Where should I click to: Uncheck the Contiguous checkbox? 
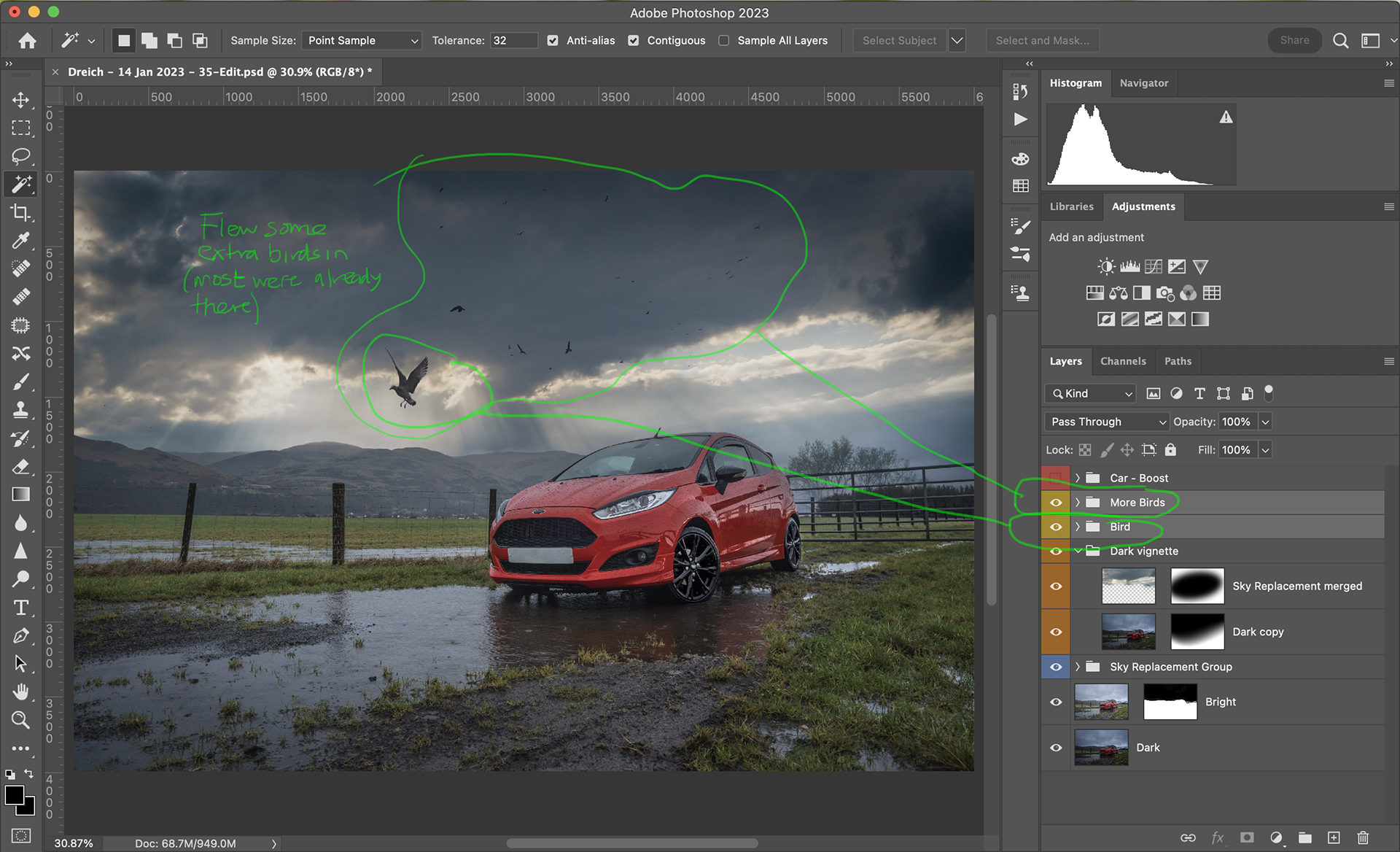(633, 41)
